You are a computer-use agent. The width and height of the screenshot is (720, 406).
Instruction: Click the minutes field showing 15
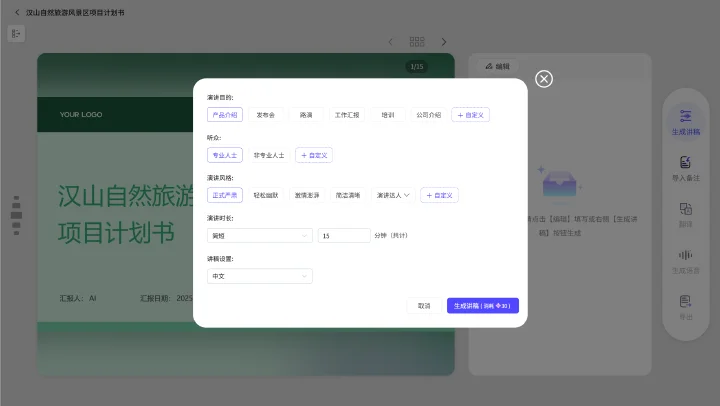pos(344,236)
